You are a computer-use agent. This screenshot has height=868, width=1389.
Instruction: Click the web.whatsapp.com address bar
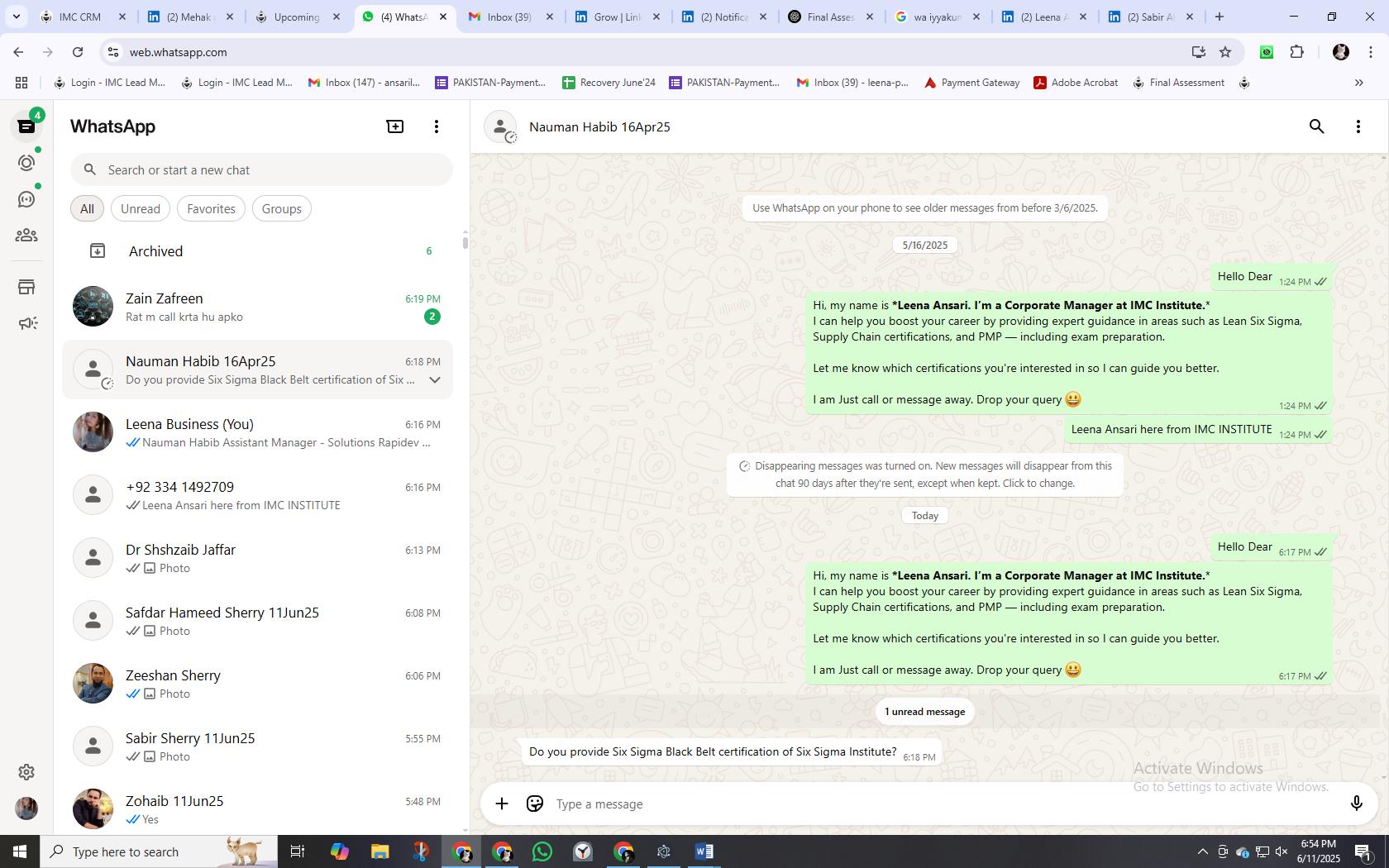pos(645,52)
